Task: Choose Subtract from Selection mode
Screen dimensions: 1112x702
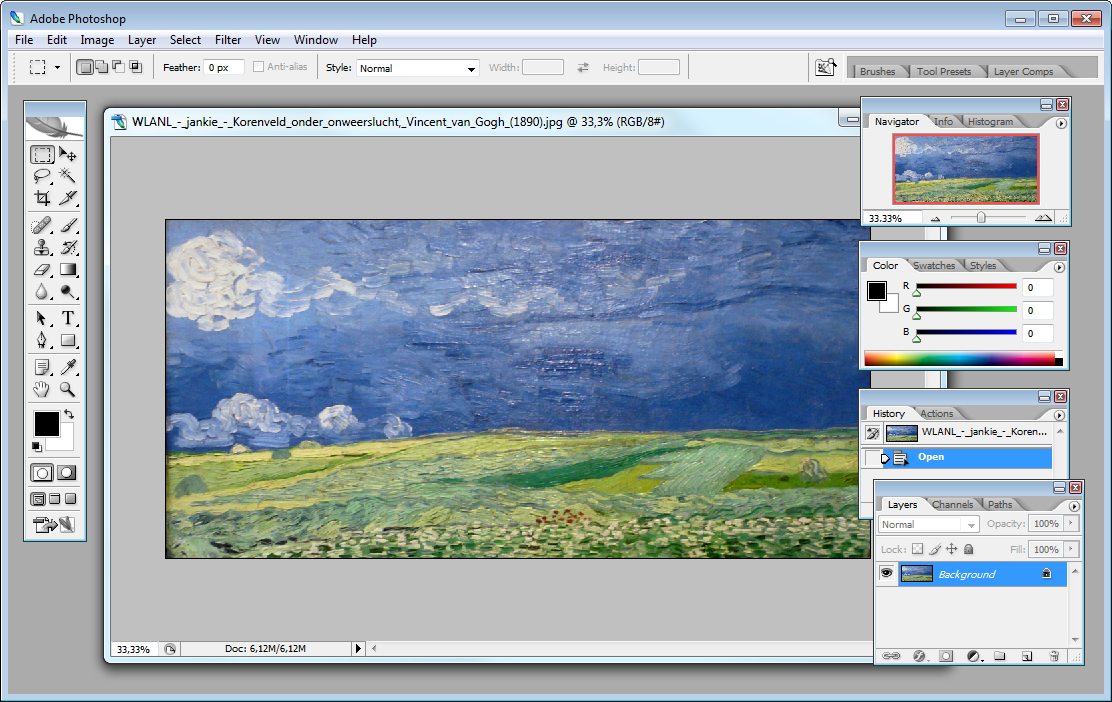Action: click(118, 67)
